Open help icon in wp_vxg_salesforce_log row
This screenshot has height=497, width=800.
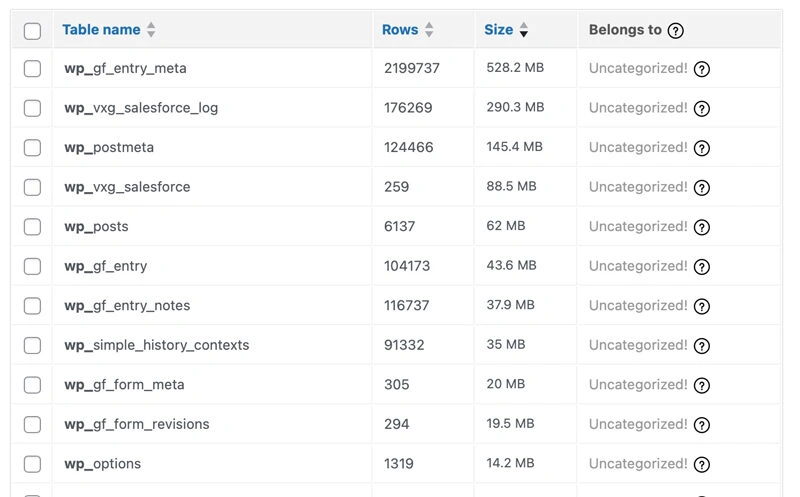[702, 109]
